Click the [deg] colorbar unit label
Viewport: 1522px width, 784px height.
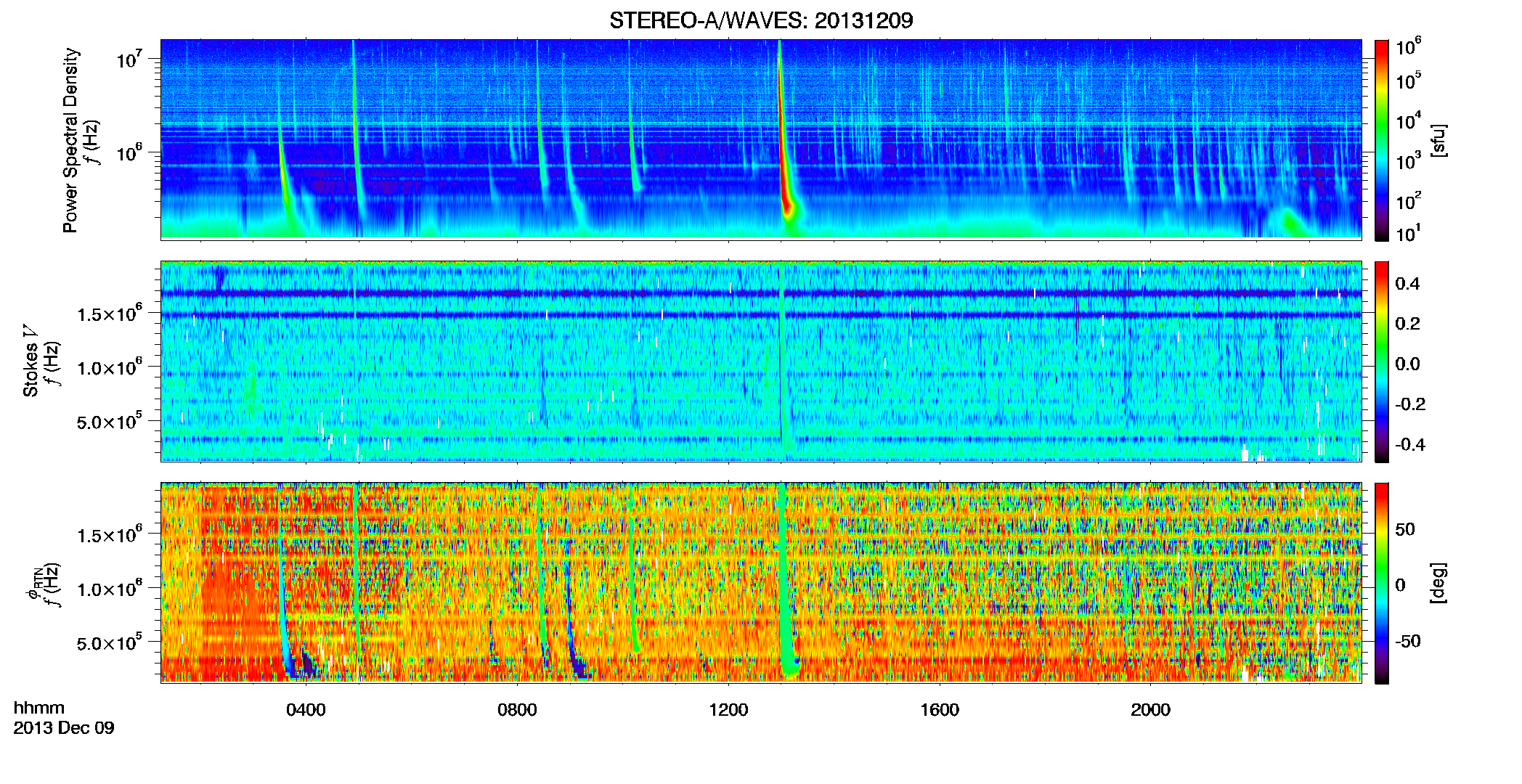pos(1438,583)
